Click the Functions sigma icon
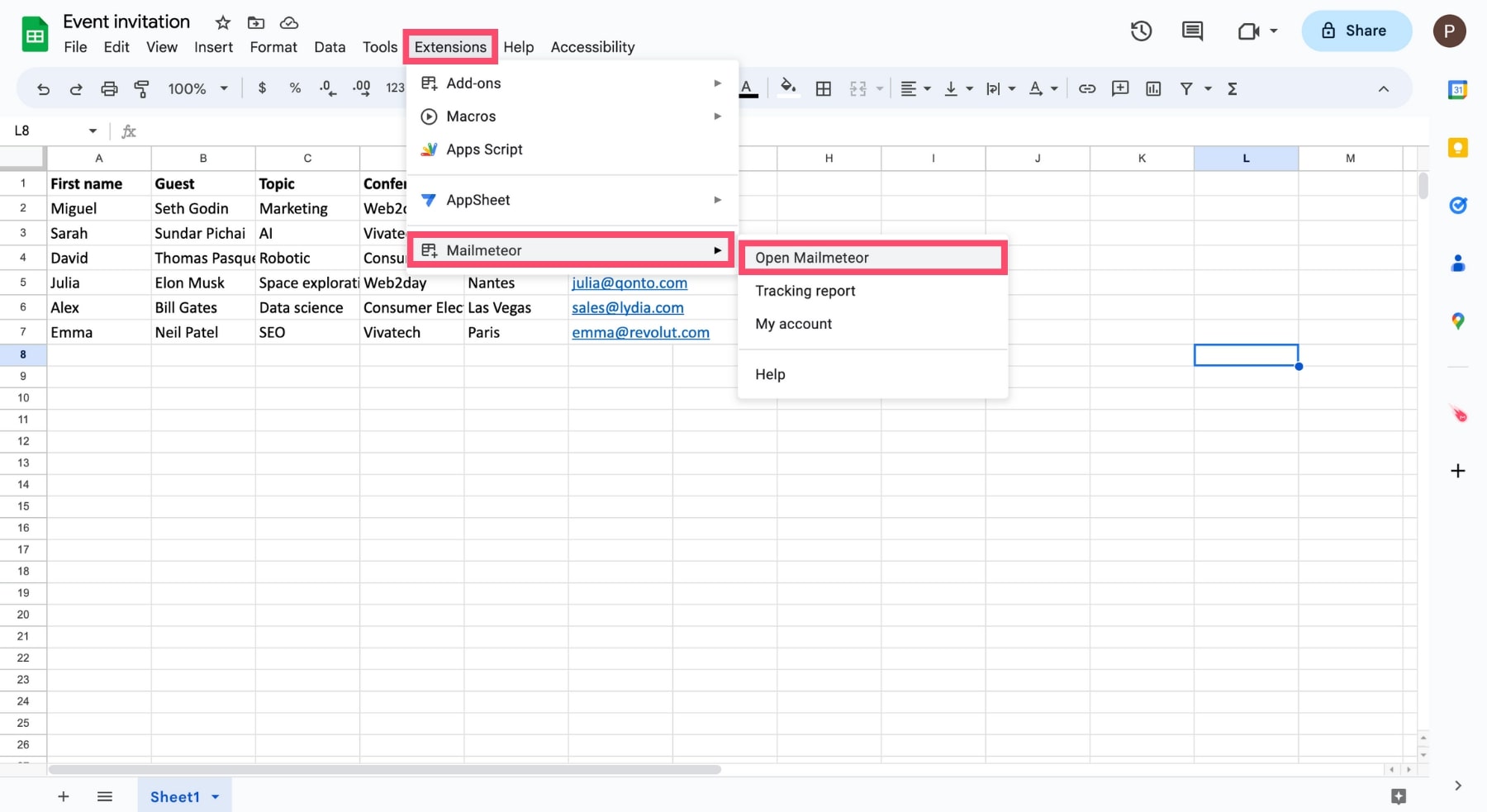 (1232, 88)
